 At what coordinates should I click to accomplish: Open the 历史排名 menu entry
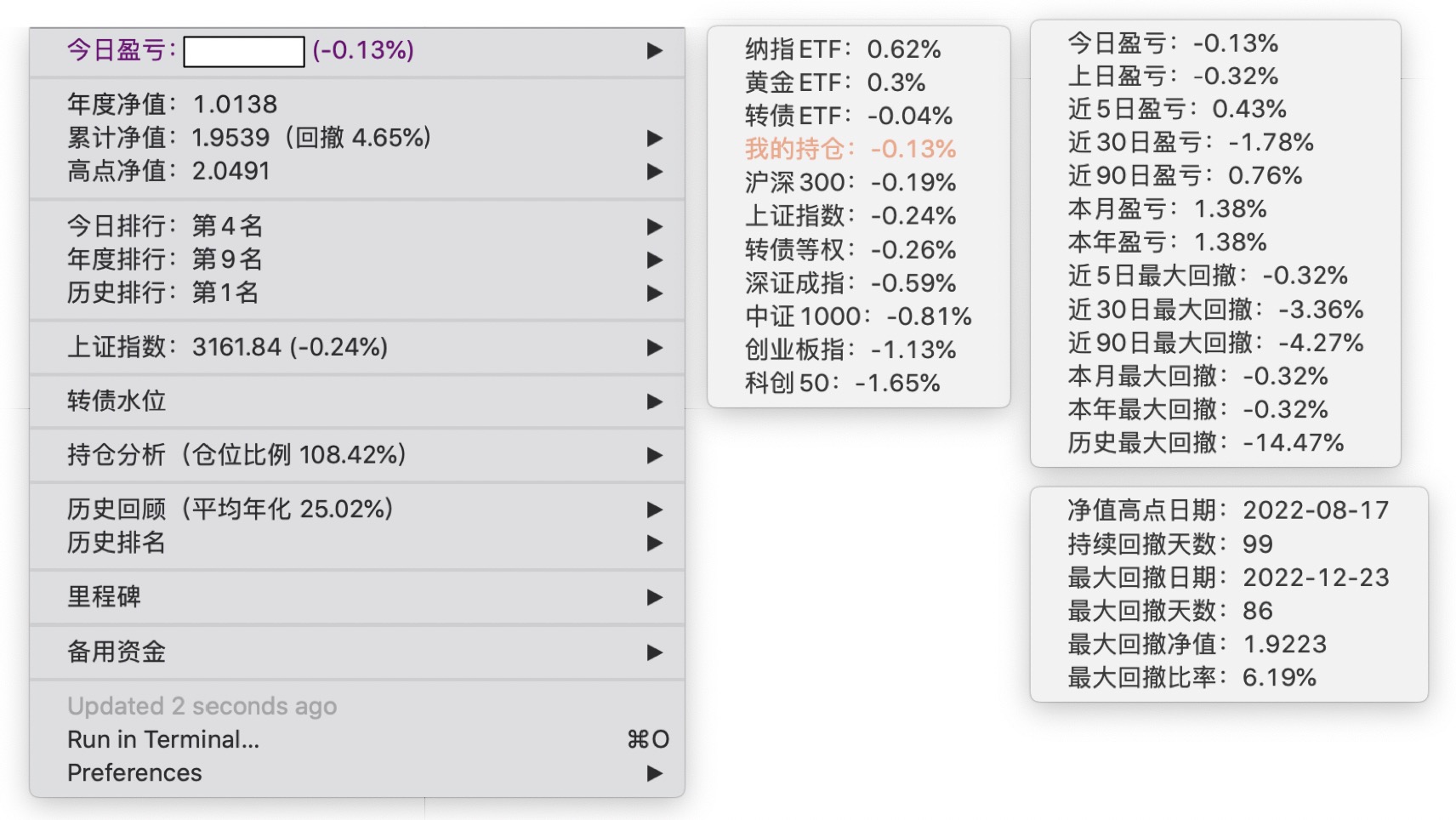pos(117,543)
